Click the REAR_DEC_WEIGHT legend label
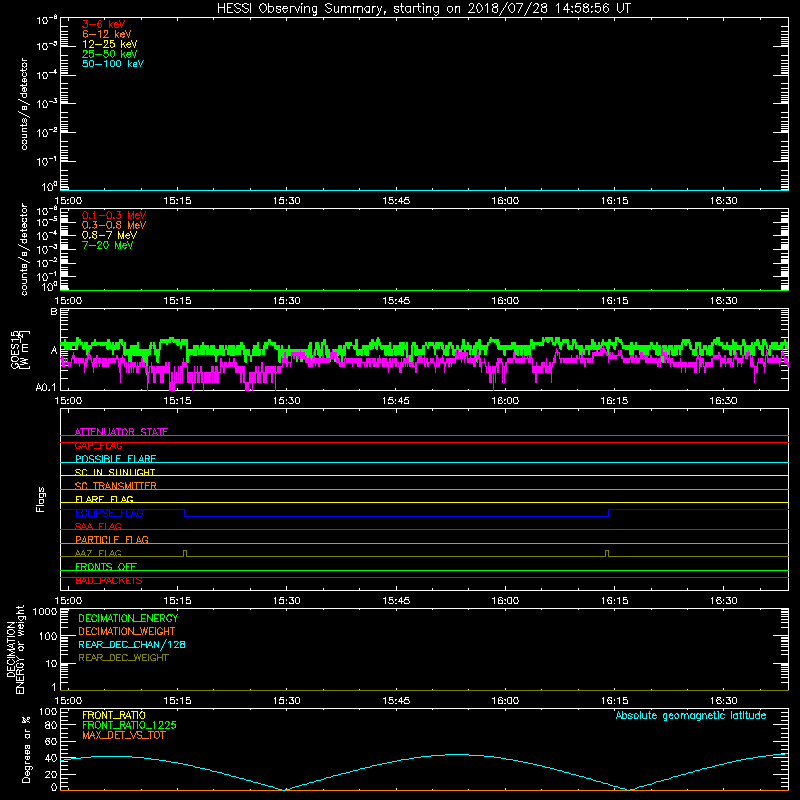Image resolution: width=800 pixels, height=800 pixels. click(123, 658)
